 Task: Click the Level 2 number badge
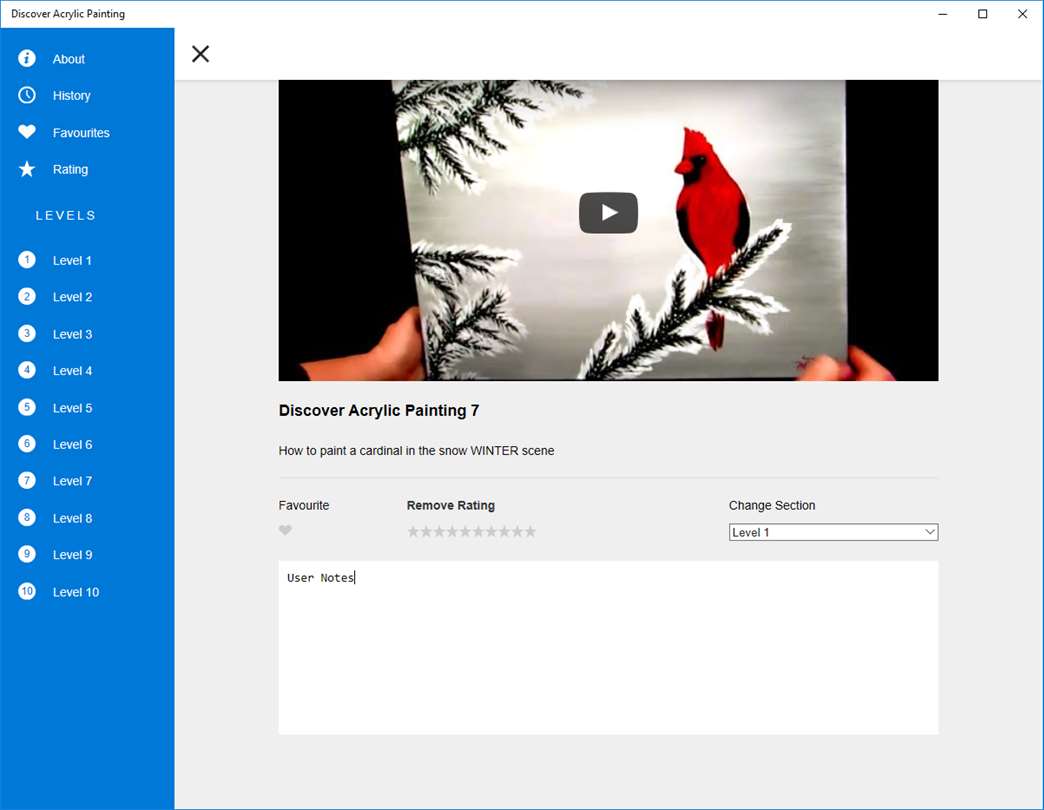point(27,296)
